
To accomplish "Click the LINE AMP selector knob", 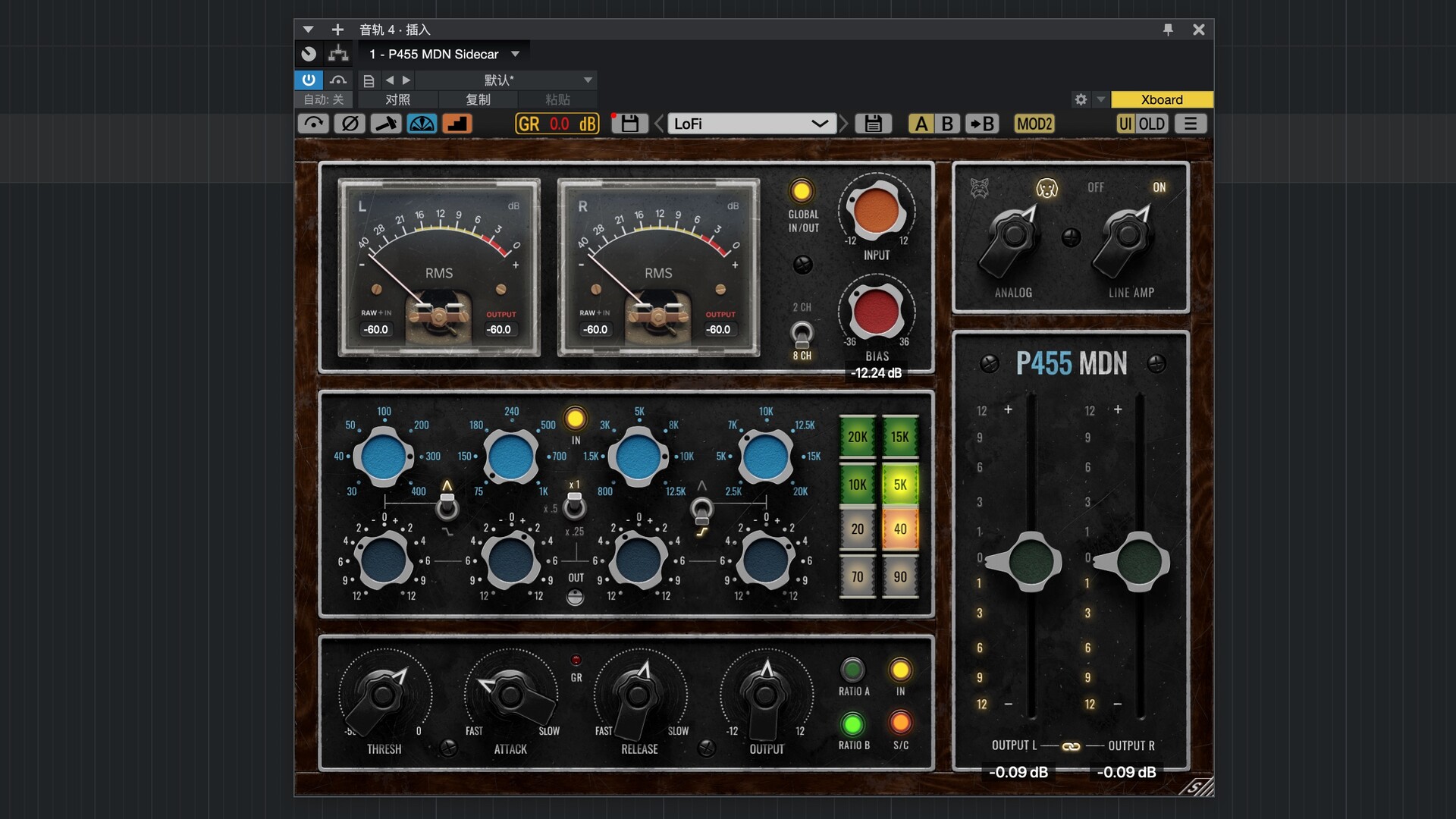I will tap(1125, 238).
